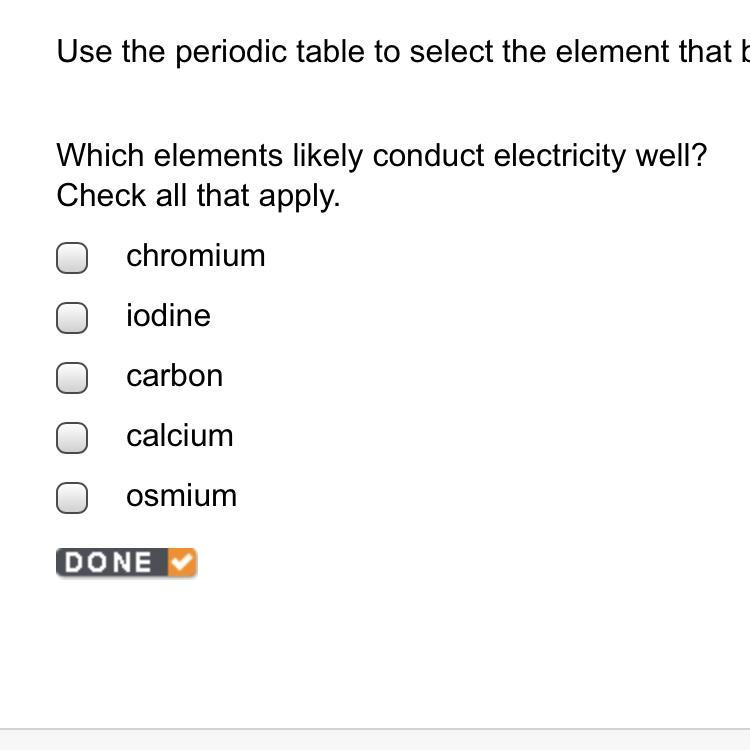The image size is (750, 750).
Task: Tick the iodine checkbox
Action: pyautogui.click(x=72, y=318)
